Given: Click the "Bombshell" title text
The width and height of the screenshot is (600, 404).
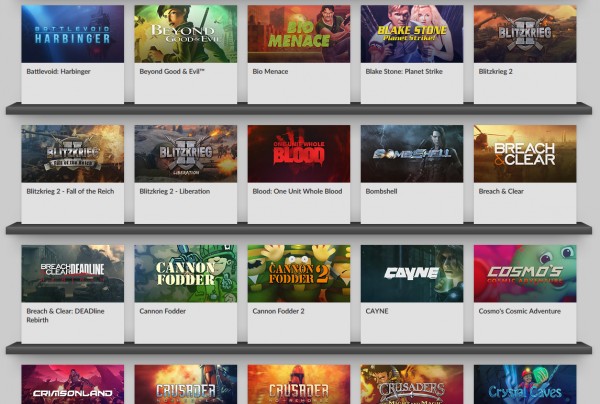Looking at the screenshot, I should pyautogui.click(x=381, y=191).
